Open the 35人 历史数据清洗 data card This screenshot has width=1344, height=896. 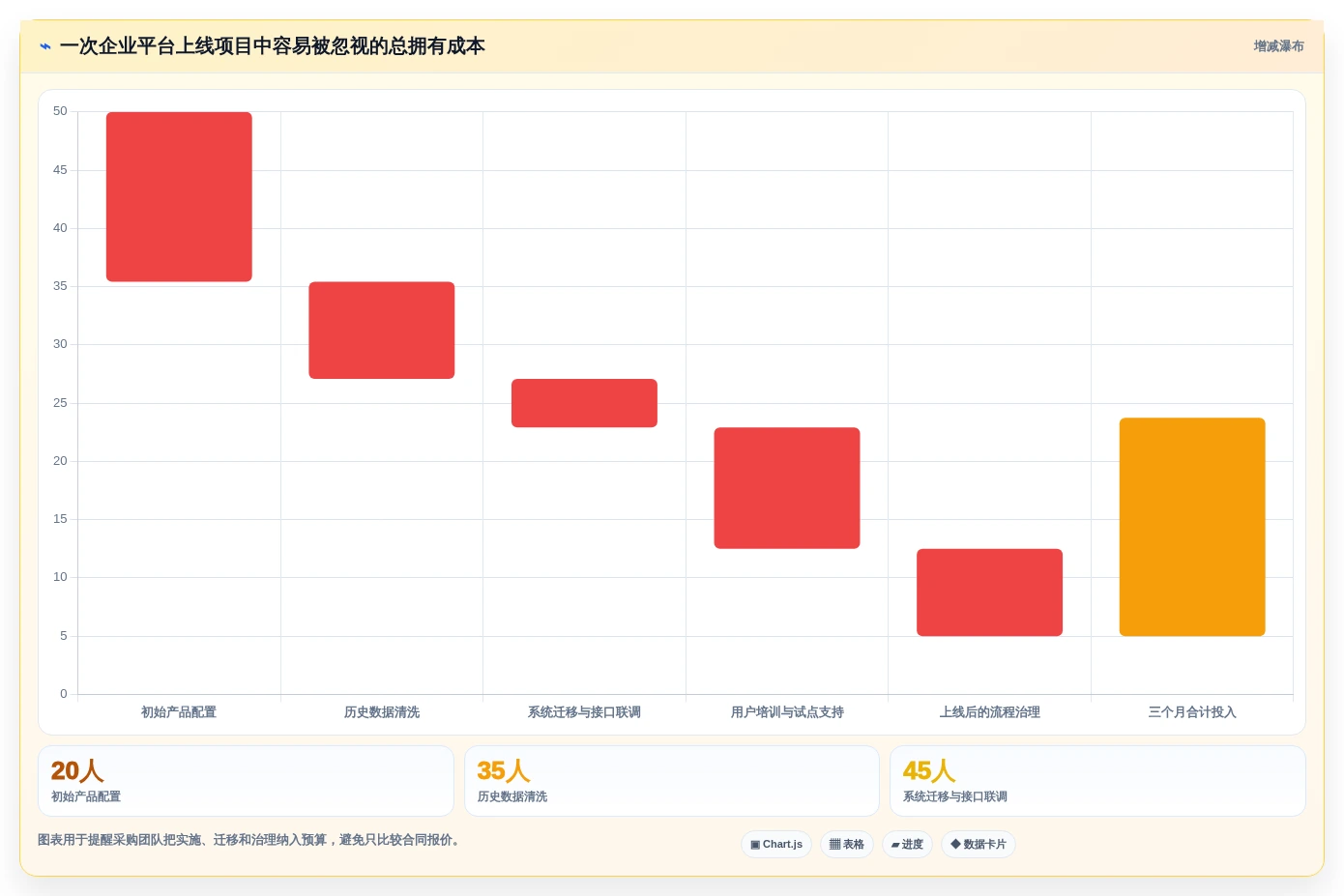672,781
